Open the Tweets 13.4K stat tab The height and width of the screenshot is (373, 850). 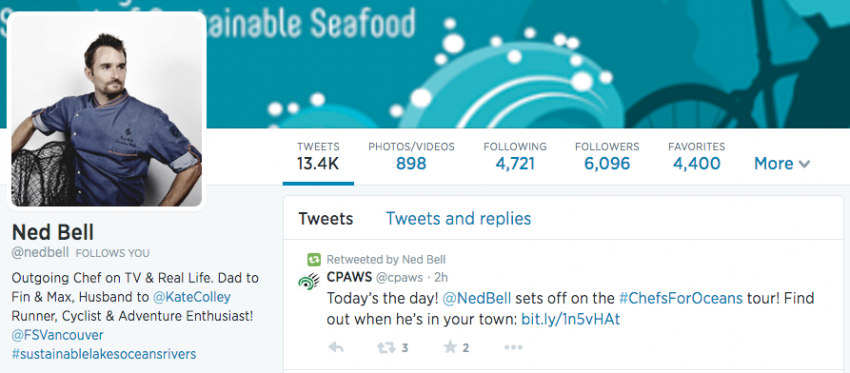tap(318, 156)
